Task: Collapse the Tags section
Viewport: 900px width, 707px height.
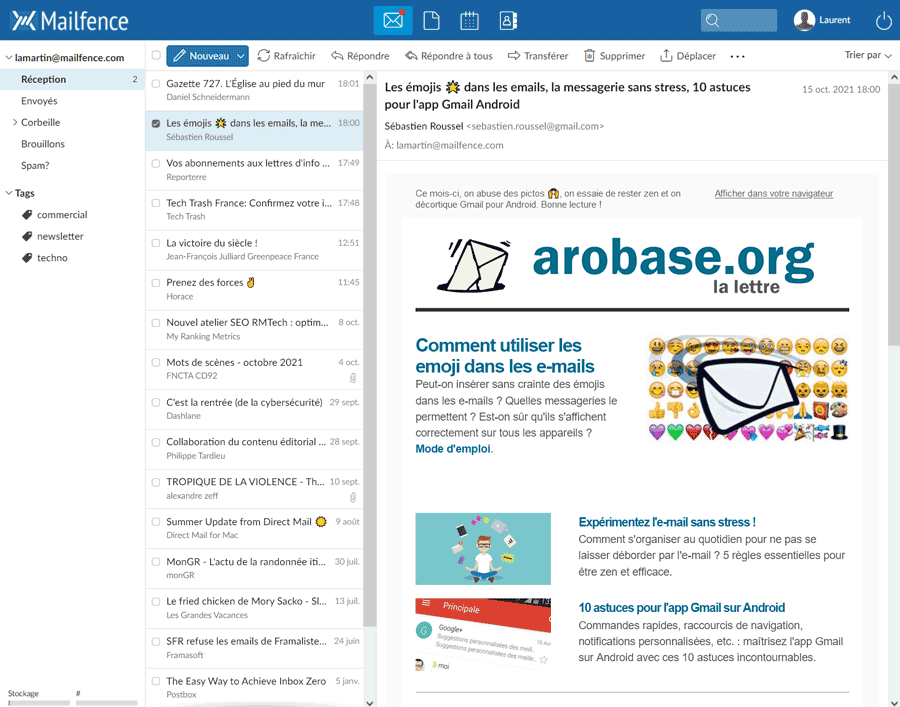Action: [9, 193]
